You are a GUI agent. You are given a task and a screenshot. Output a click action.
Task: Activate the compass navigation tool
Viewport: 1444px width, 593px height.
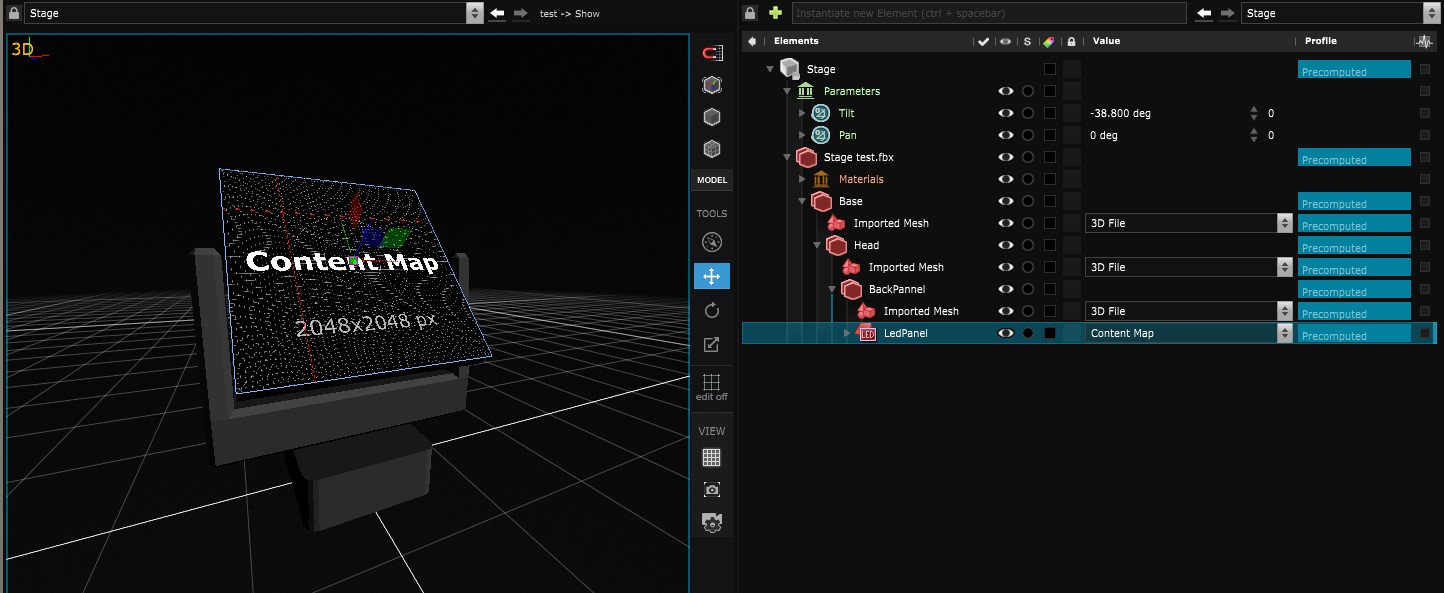(x=712, y=242)
